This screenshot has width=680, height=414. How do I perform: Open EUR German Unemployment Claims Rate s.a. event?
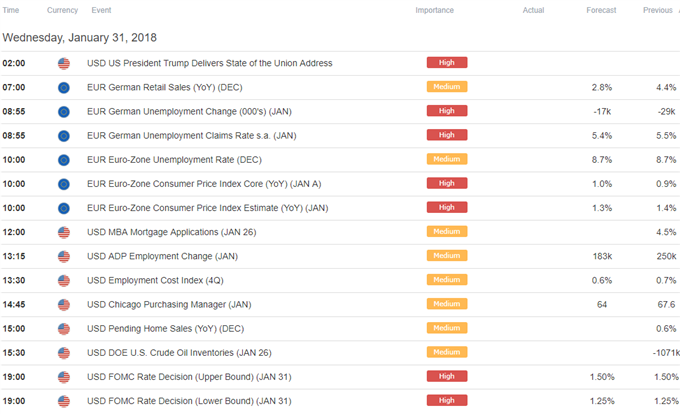point(192,136)
